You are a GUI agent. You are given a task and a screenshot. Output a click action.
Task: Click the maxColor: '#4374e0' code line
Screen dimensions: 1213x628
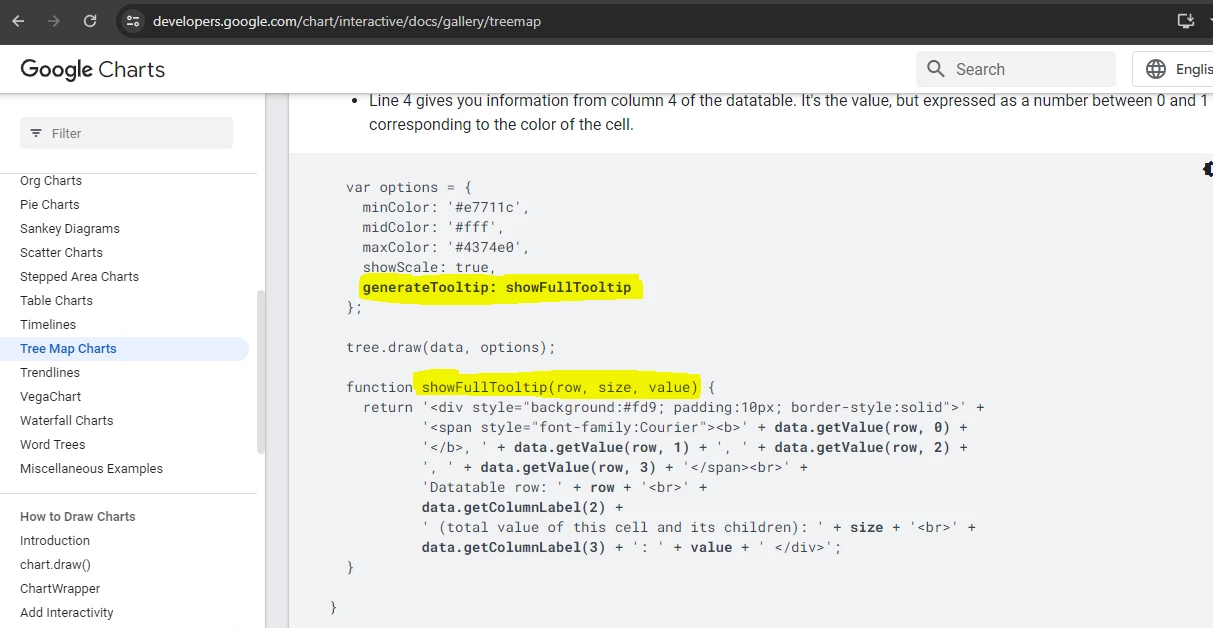[446, 247]
